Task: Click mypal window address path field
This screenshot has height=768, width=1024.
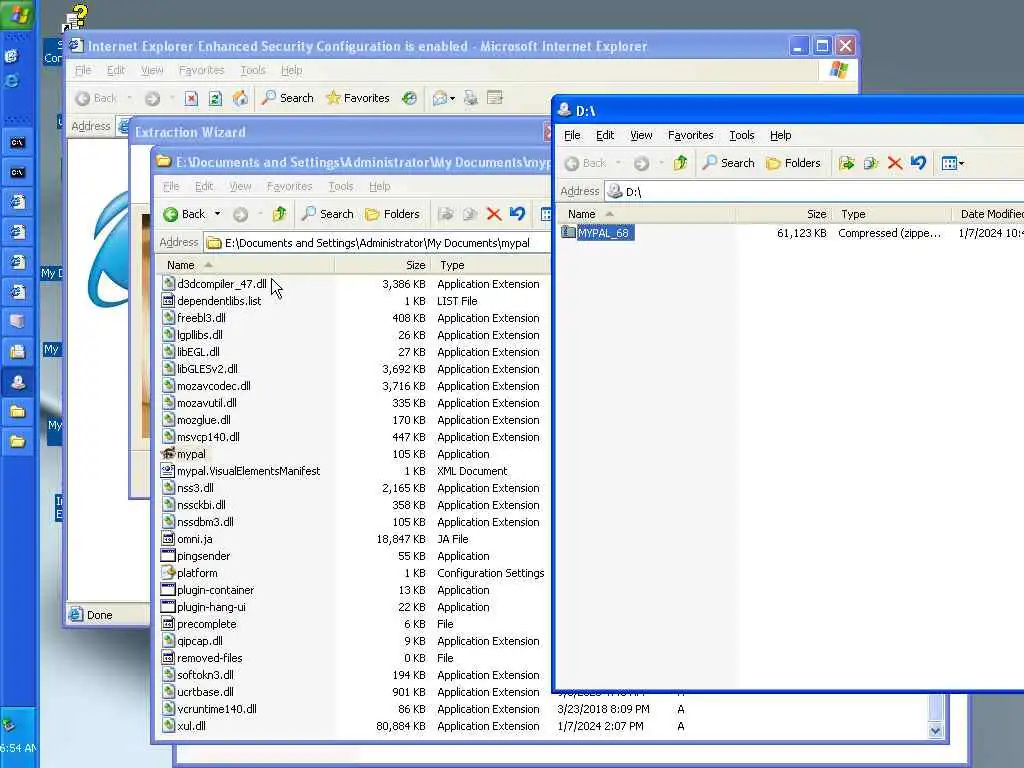Action: tap(377, 243)
